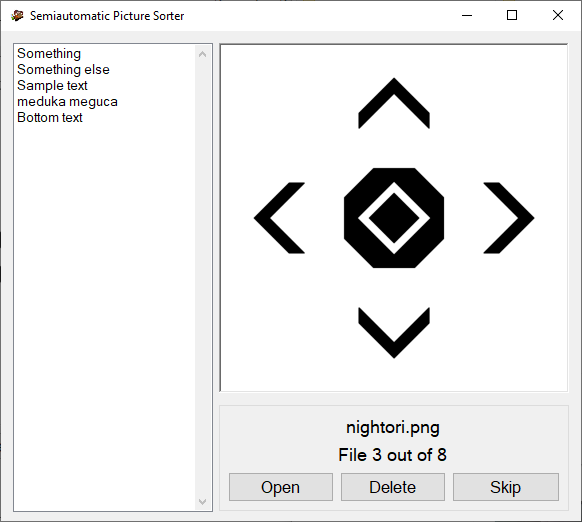Viewport: 582px width, 522px height.
Task: Maximize the Semiautomatic Picture Sorter window
Action: click(512, 15)
